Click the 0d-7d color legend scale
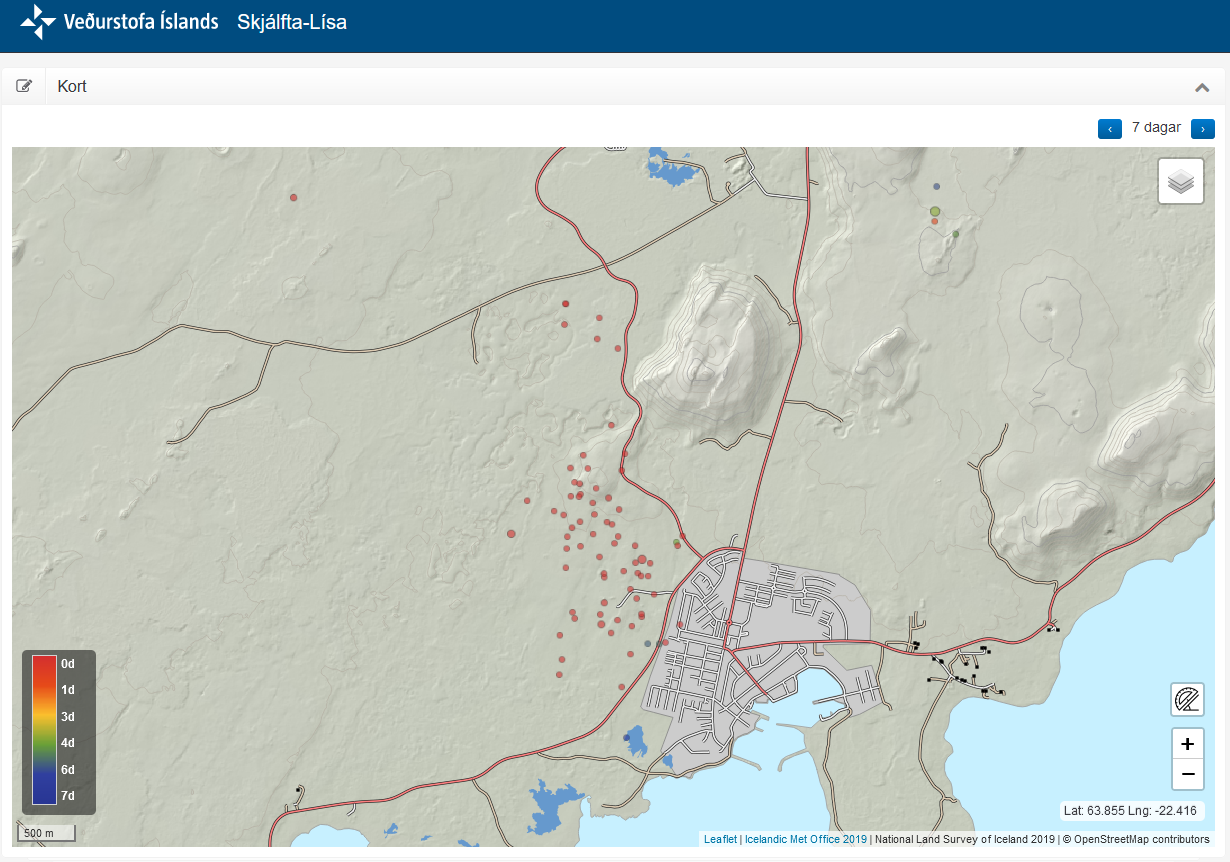Image resolution: width=1230 pixels, height=862 pixels. (x=57, y=733)
